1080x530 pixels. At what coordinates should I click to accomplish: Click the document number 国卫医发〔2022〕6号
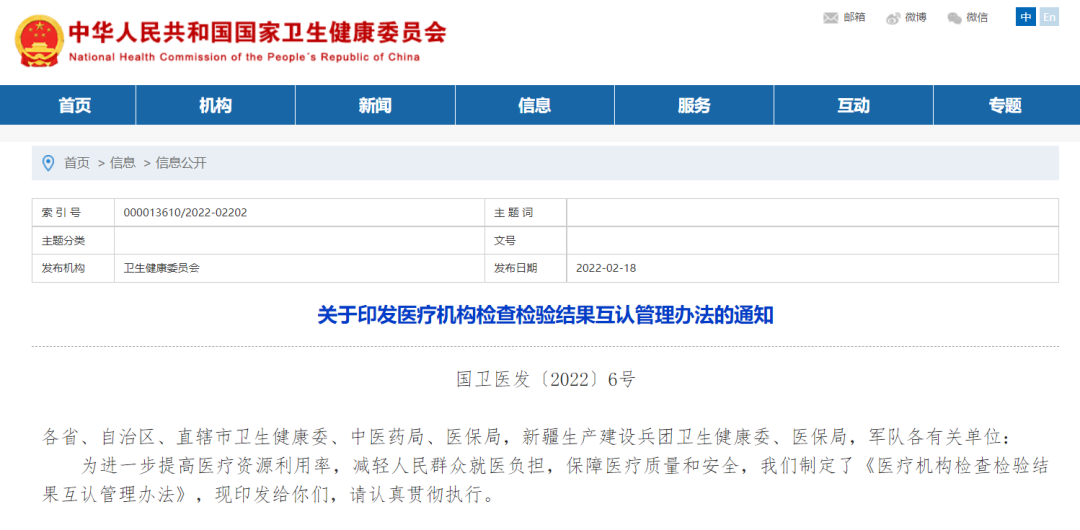pos(546,378)
